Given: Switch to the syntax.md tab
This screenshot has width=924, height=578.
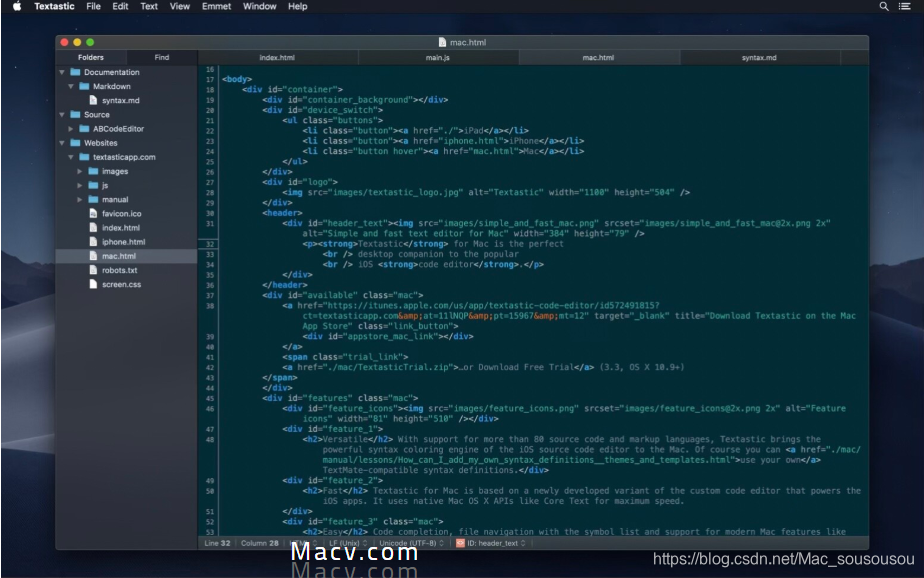Looking at the screenshot, I should [759, 58].
